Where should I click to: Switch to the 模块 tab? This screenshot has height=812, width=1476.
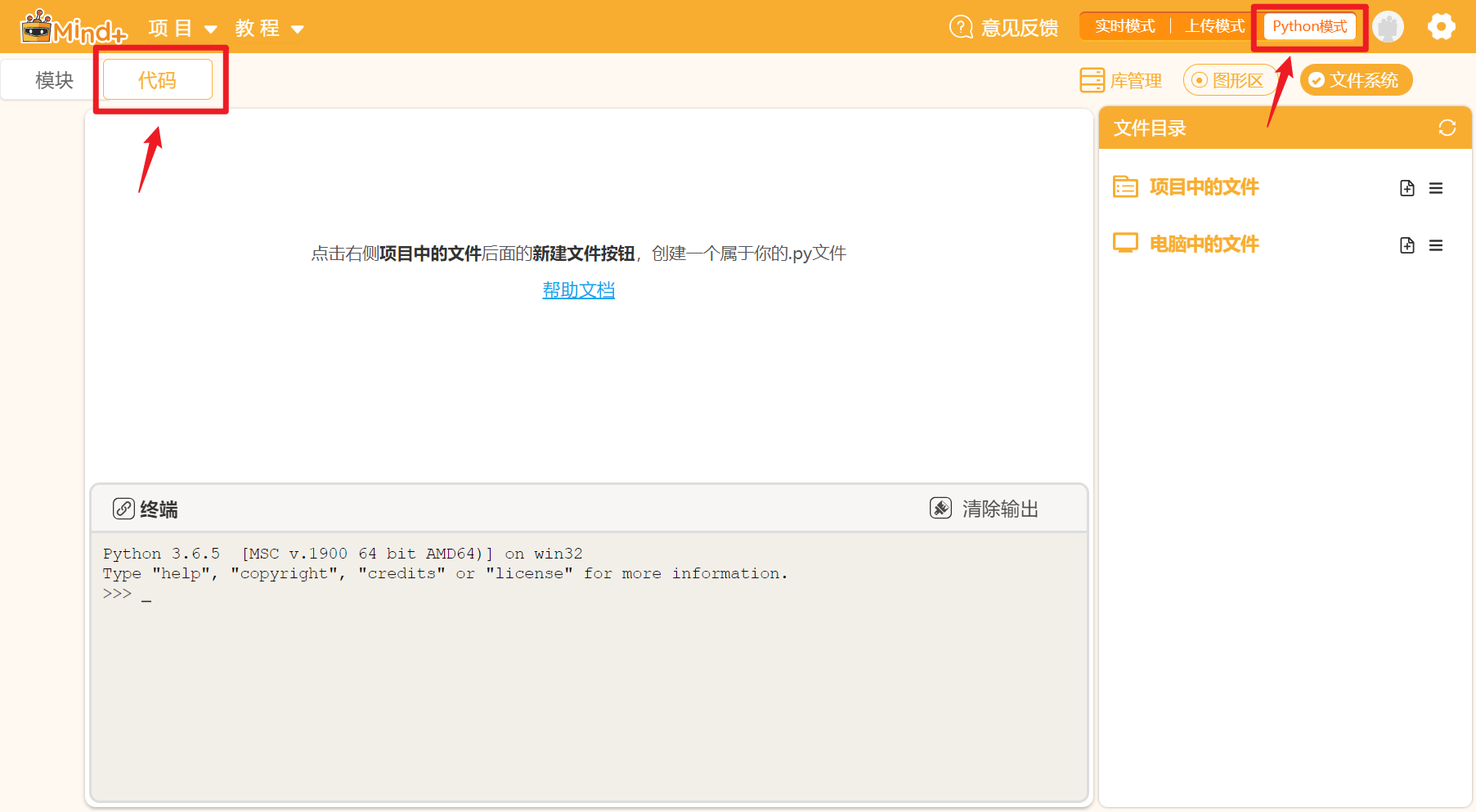coord(54,80)
